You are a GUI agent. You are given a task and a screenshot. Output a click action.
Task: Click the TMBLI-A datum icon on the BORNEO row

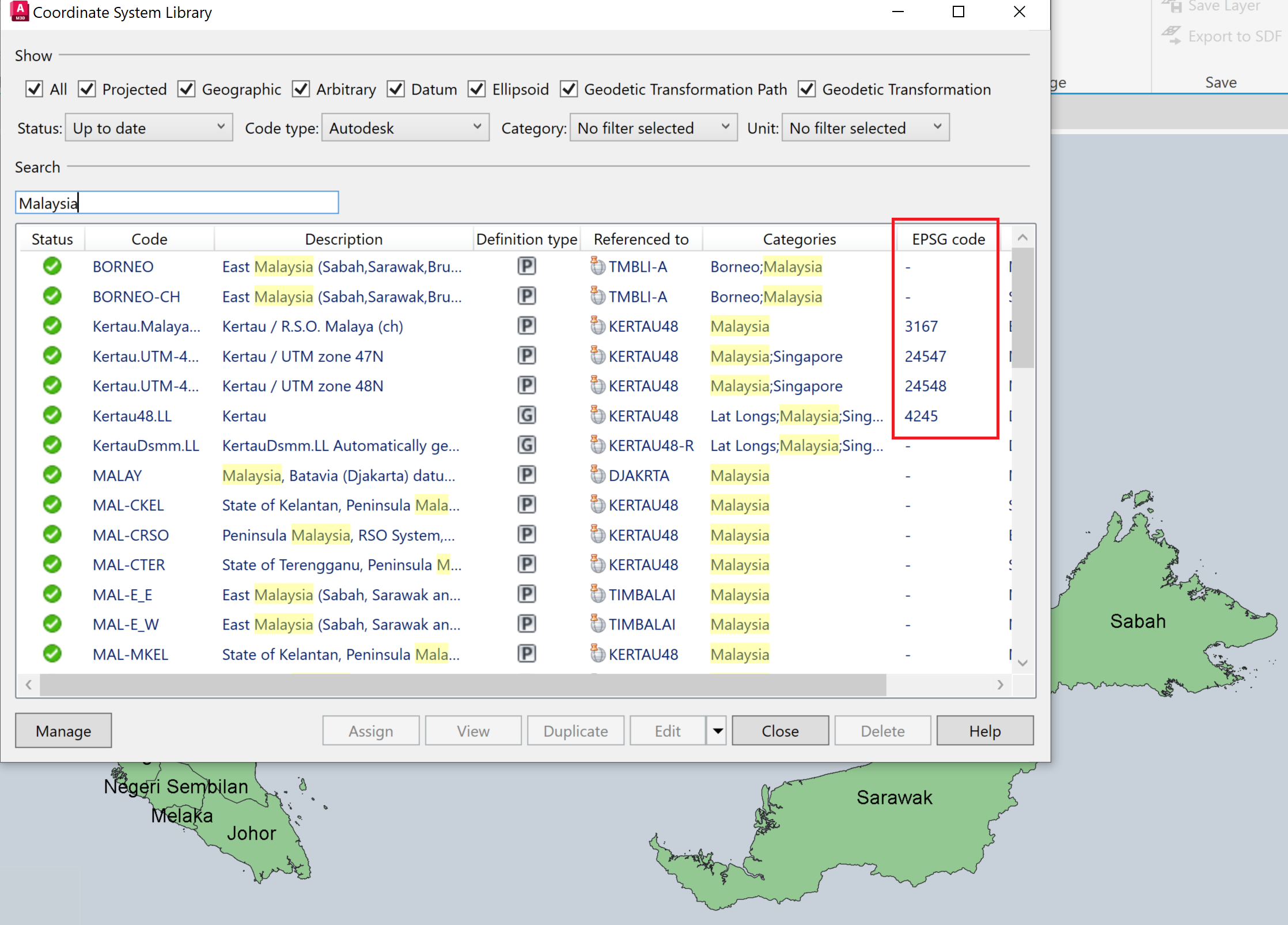point(597,266)
